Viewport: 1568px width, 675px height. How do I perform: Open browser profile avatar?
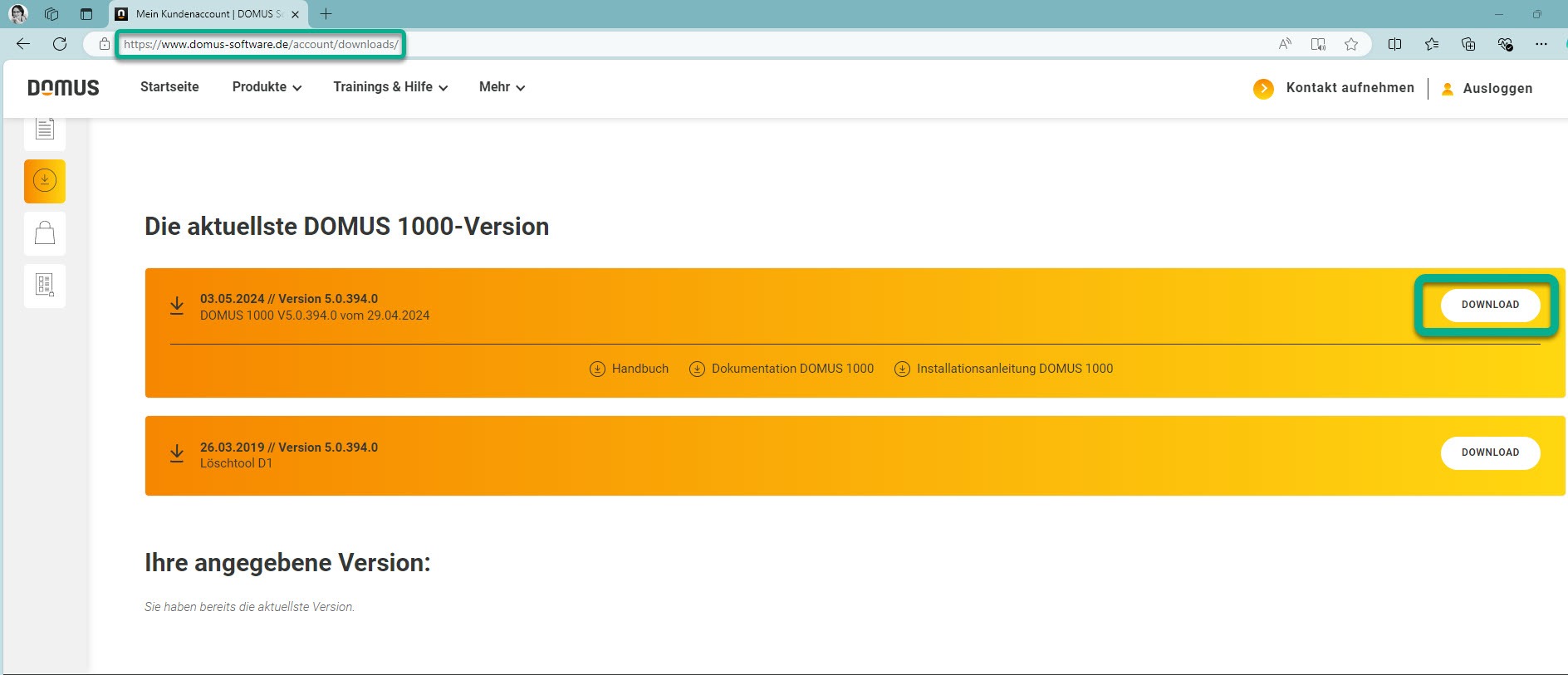click(x=18, y=14)
